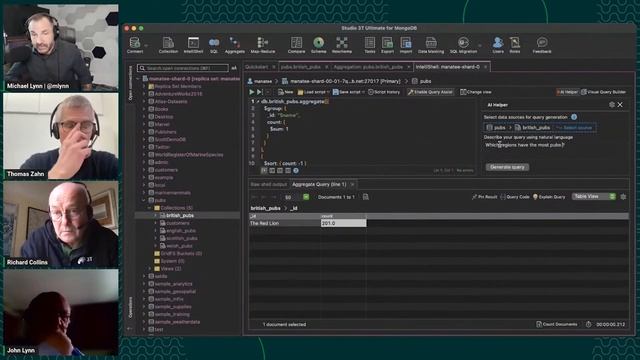Click the Generate query button
Image resolution: width=640 pixels, height=360 pixels.
[507, 167]
